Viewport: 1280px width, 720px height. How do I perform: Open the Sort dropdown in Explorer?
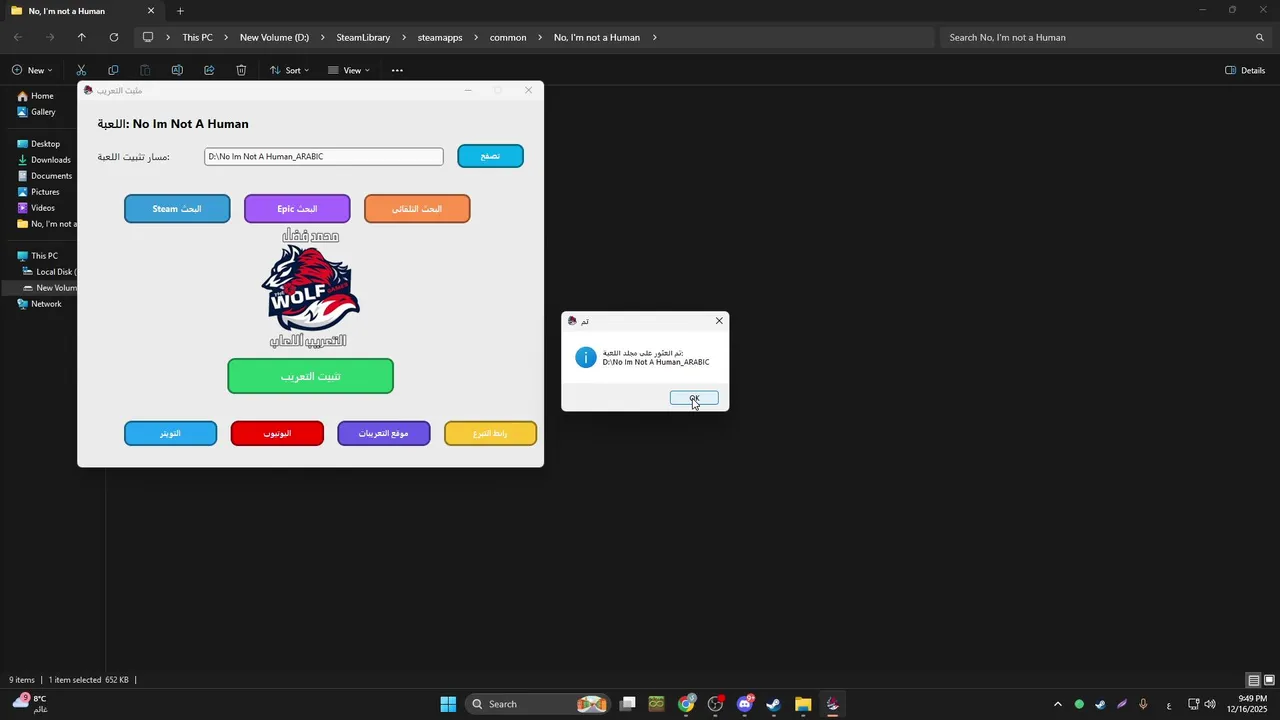[x=290, y=70]
